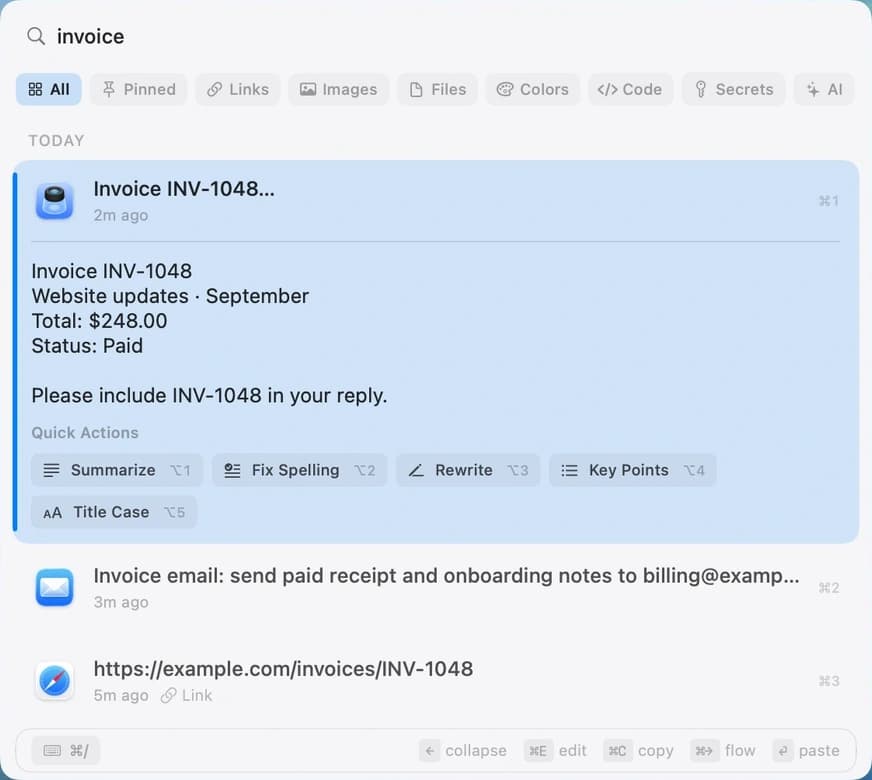
Task: Switch to the Files filter tab
Action: [x=437, y=89]
